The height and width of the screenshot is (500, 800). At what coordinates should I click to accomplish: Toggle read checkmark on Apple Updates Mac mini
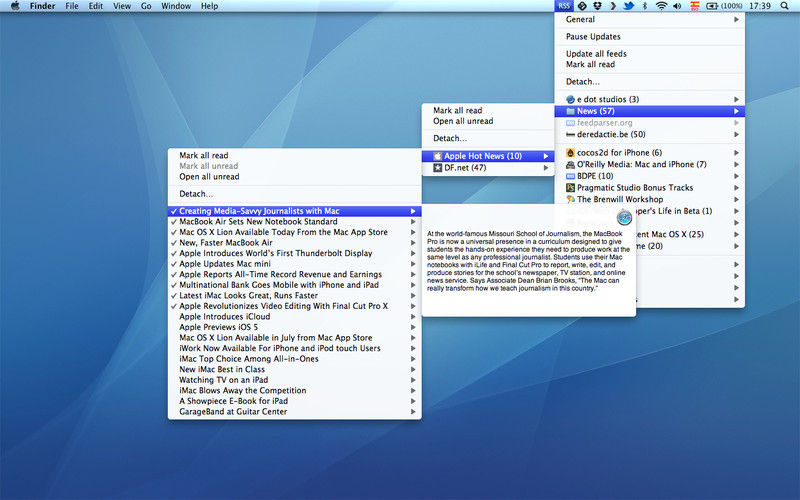point(174,264)
